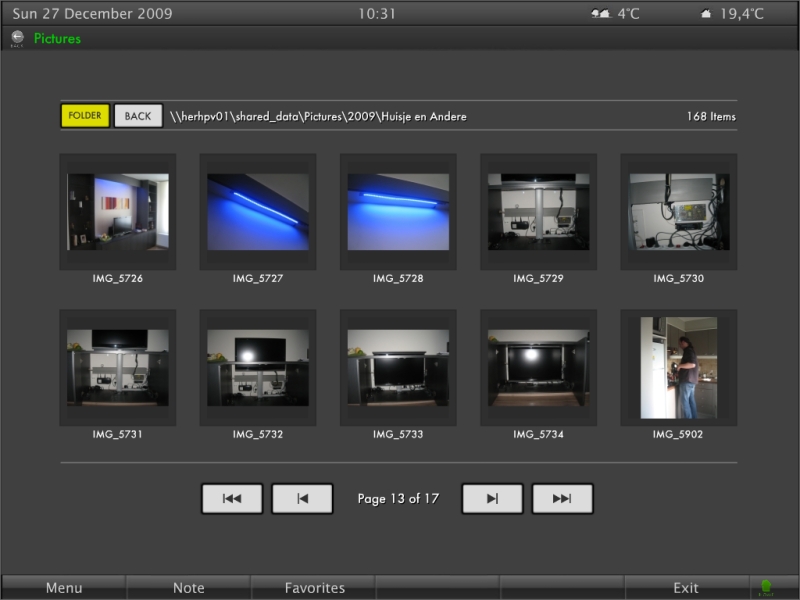Jump to the first page of pictures
800x600 pixels.
(232, 498)
